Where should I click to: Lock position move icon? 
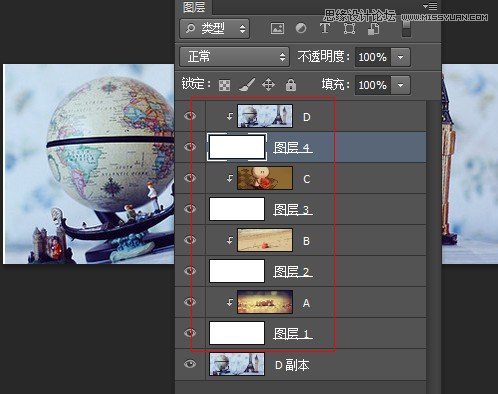click(268, 85)
